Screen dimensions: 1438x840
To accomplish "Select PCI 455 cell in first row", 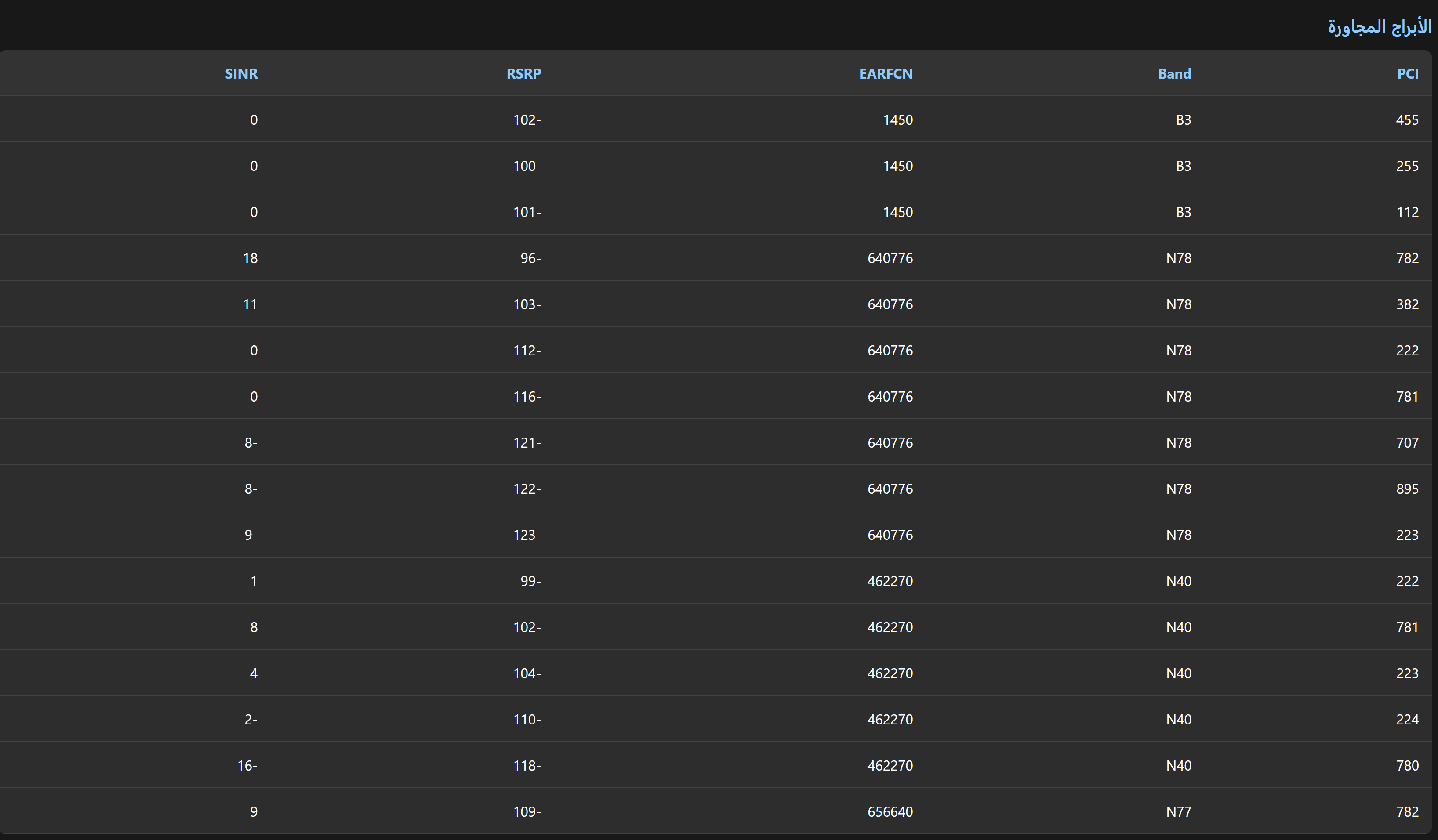I will 1407,120.
